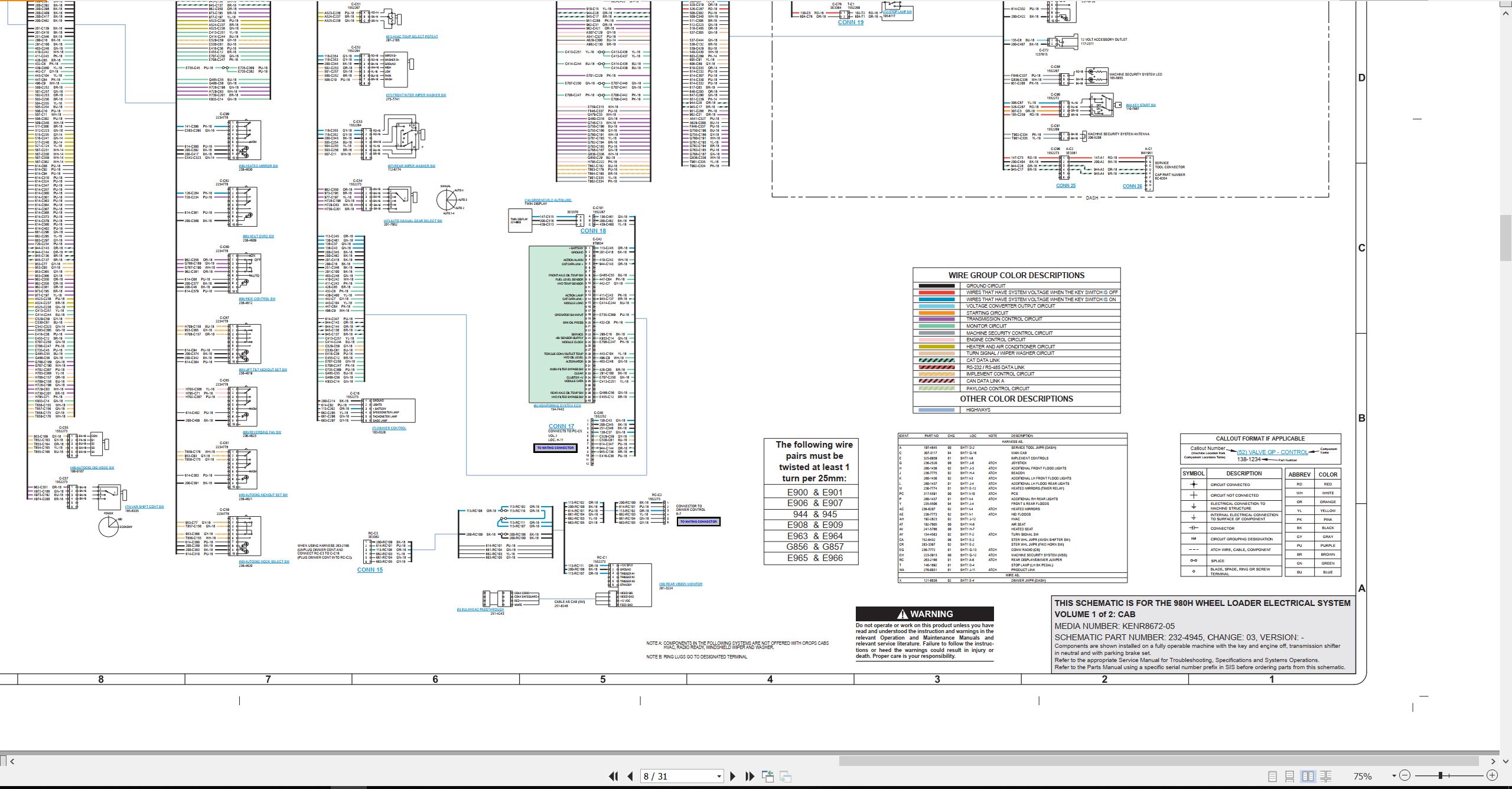Screen dimensions: 1512x789
Task: Click TO MATING CONNECTOR button near dimmer control connector
Action: click(698, 521)
